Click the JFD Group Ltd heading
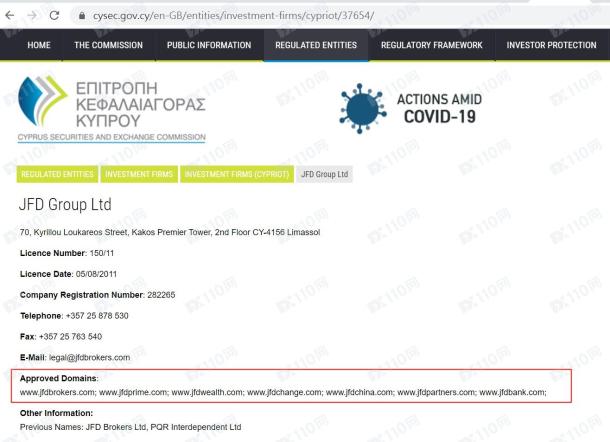 click(65, 205)
